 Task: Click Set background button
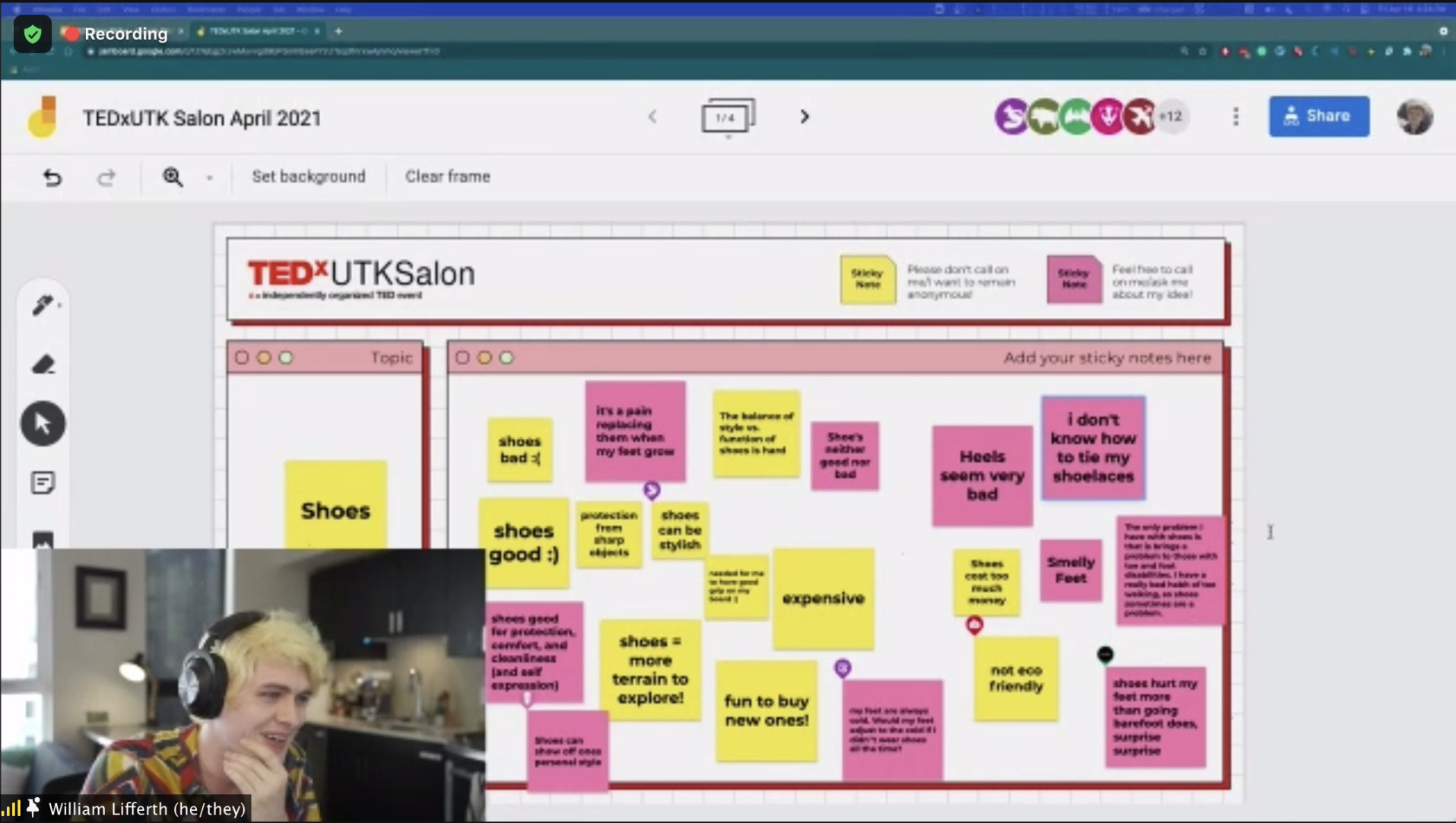click(x=308, y=176)
